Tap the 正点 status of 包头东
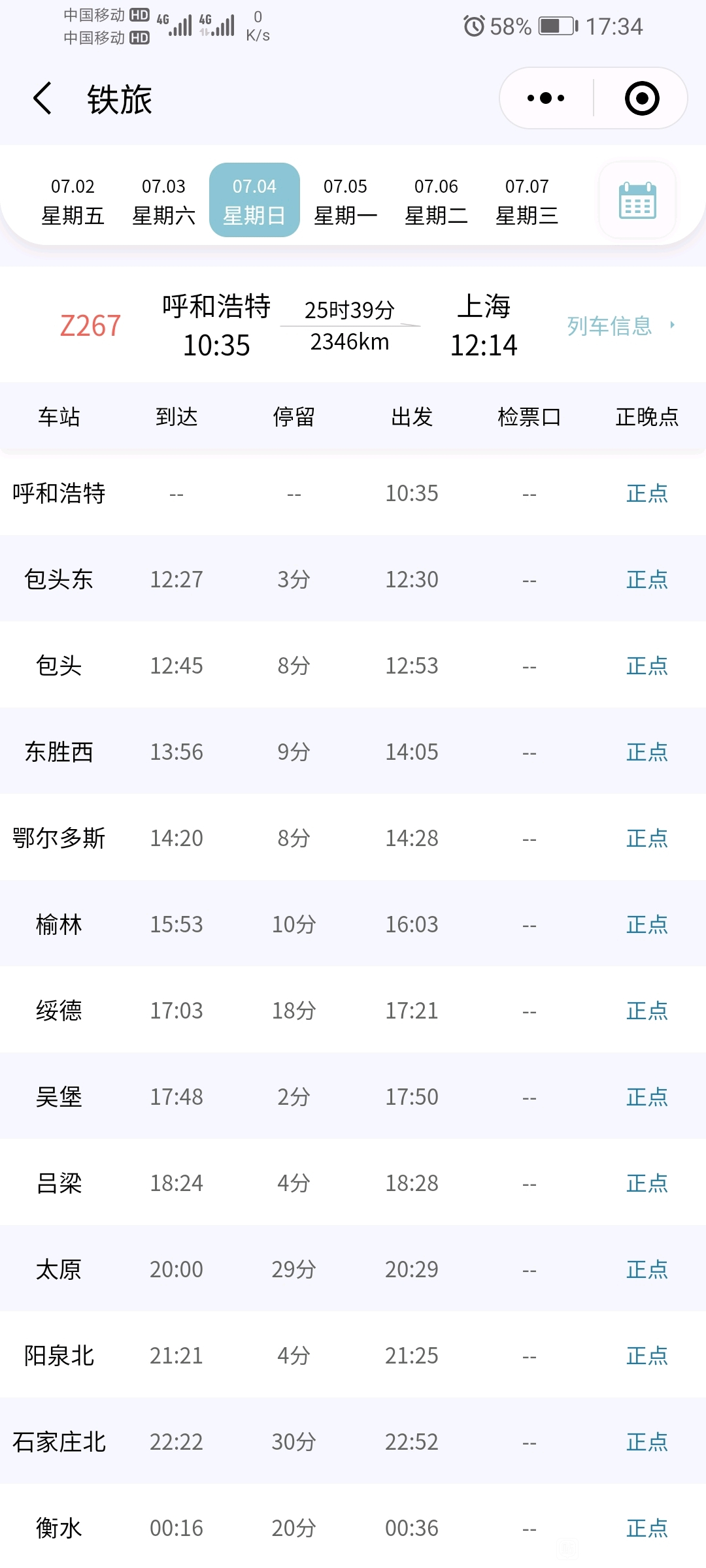Viewport: 706px width, 1568px height. 647,580
